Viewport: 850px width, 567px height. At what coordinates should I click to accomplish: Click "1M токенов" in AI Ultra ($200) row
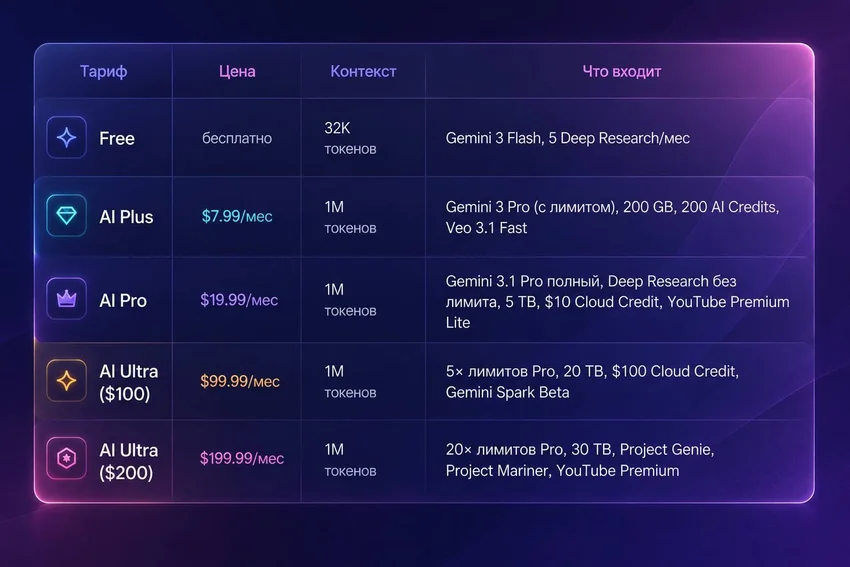tap(350, 460)
